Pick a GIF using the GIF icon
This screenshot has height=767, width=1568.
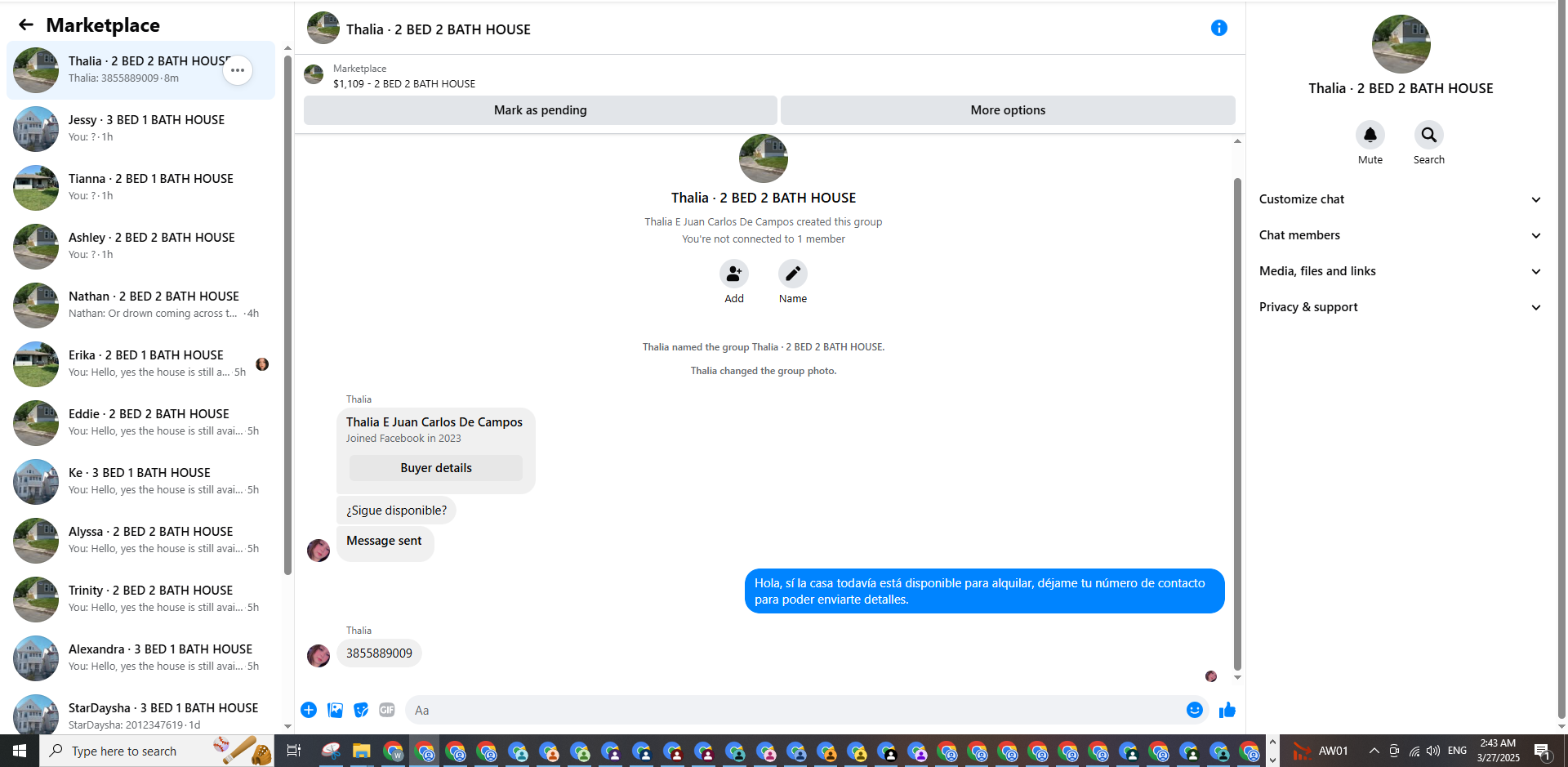click(387, 710)
